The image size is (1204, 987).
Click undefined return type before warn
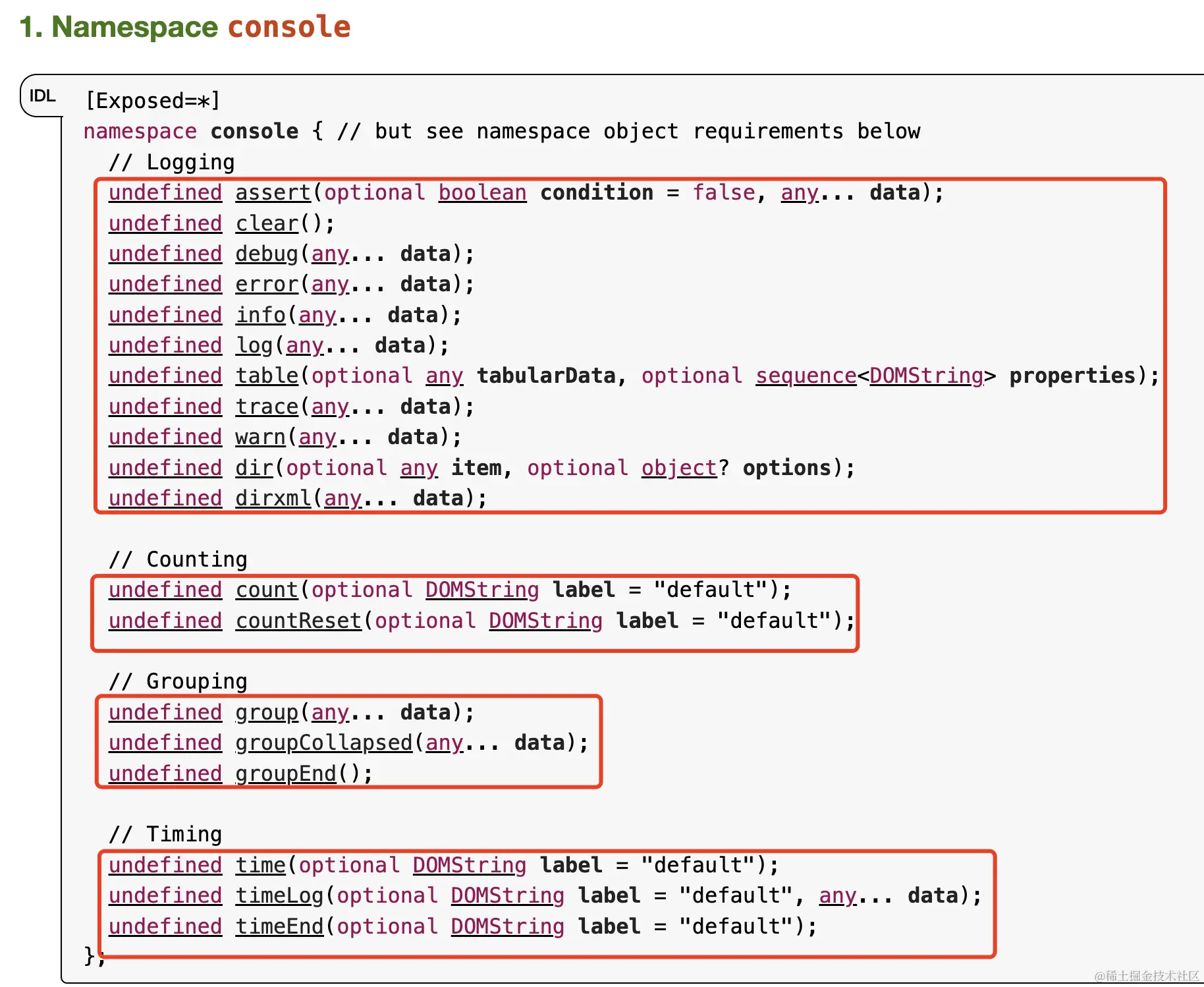pos(165,437)
